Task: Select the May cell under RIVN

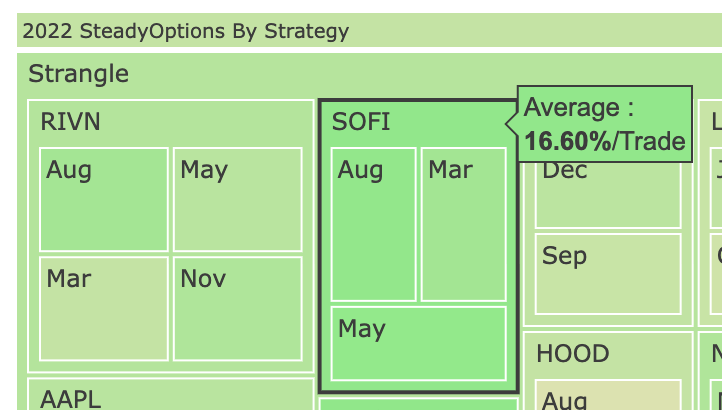Action: click(238, 199)
